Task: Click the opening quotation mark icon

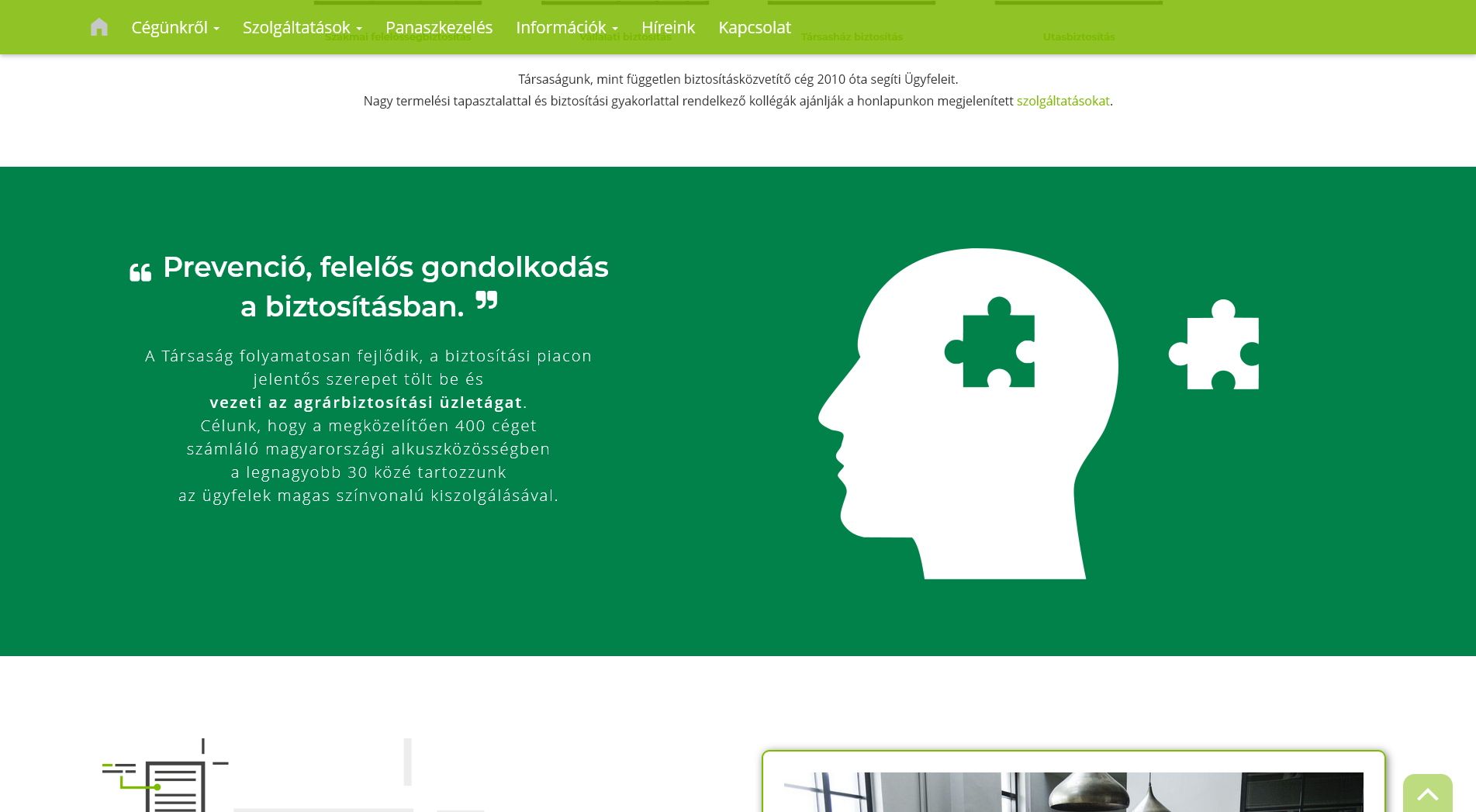Action: point(140,272)
